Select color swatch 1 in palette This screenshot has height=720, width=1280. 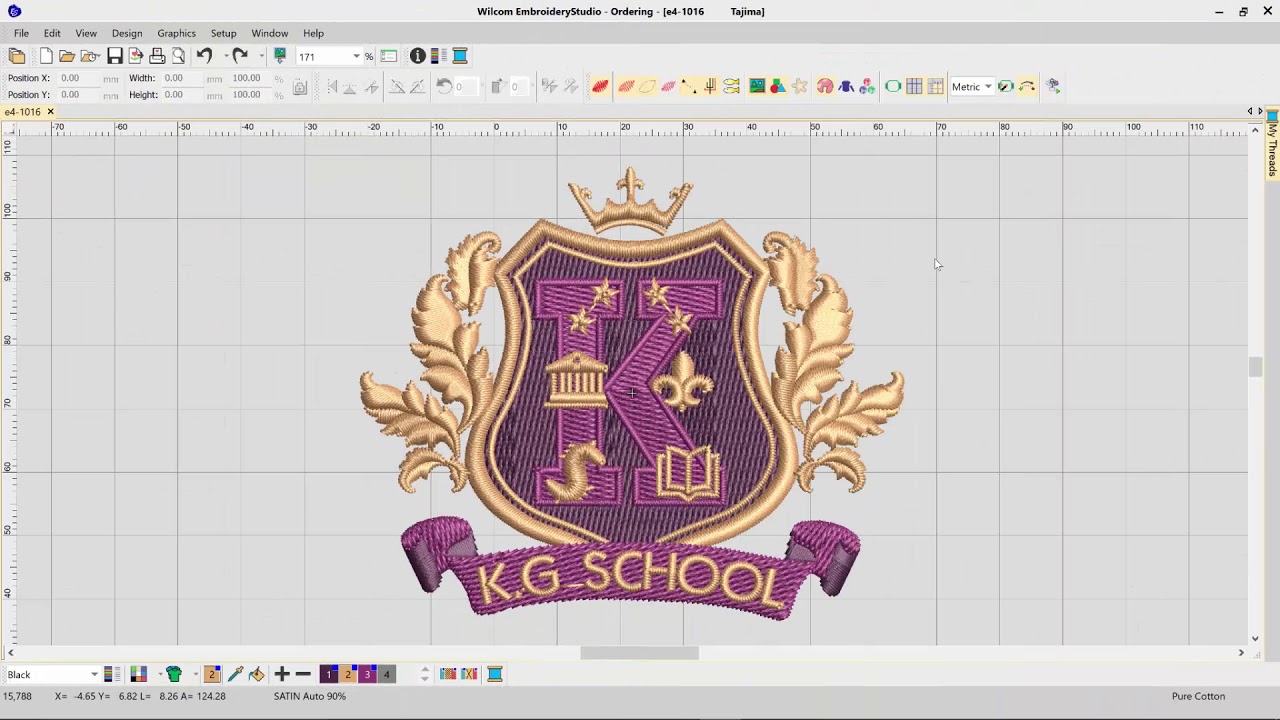(x=328, y=675)
